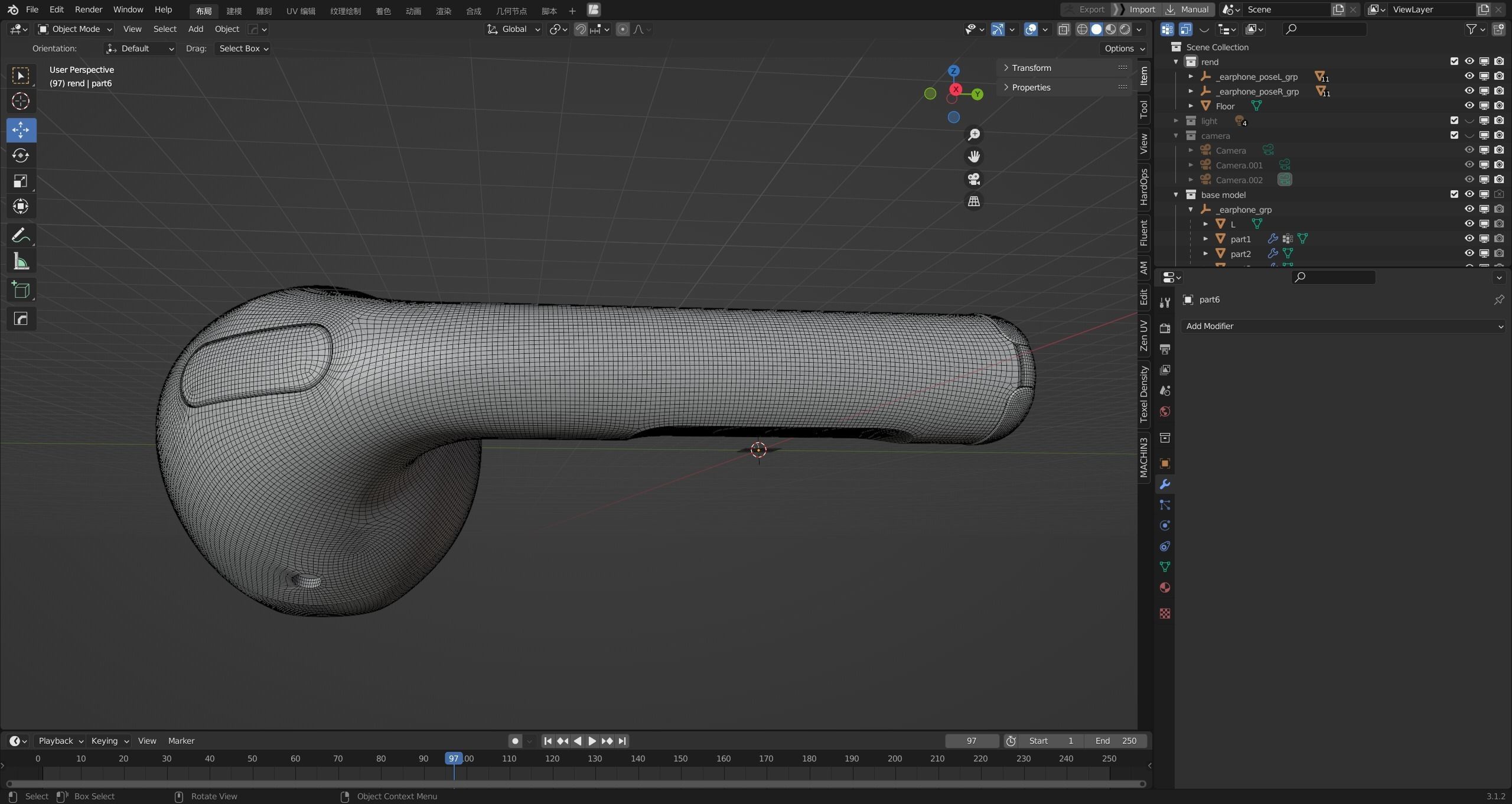This screenshot has width=1512, height=804.
Task: Open Material properties tab icon
Action: [1165, 588]
